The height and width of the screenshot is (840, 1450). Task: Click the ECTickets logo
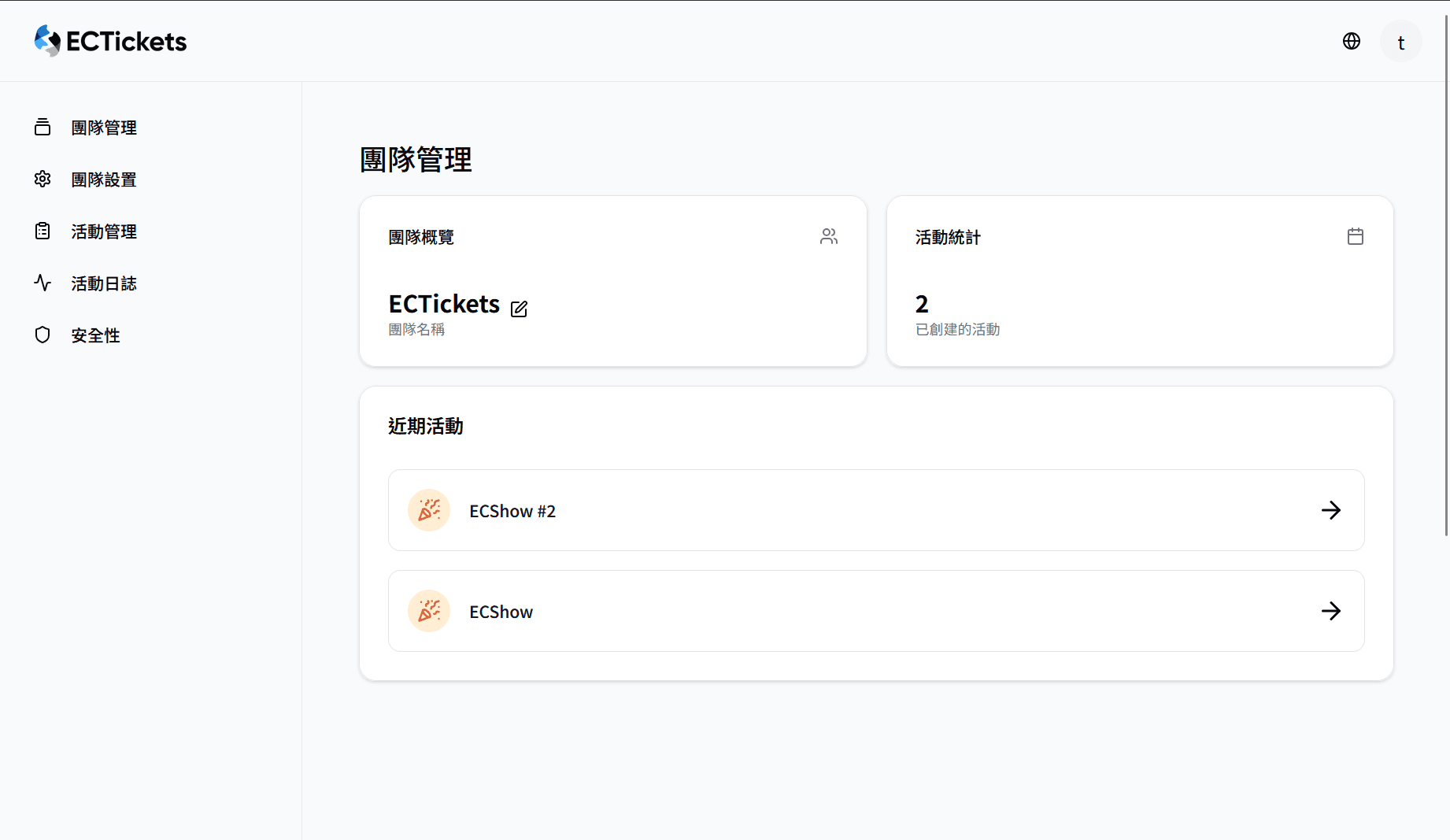(x=110, y=41)
